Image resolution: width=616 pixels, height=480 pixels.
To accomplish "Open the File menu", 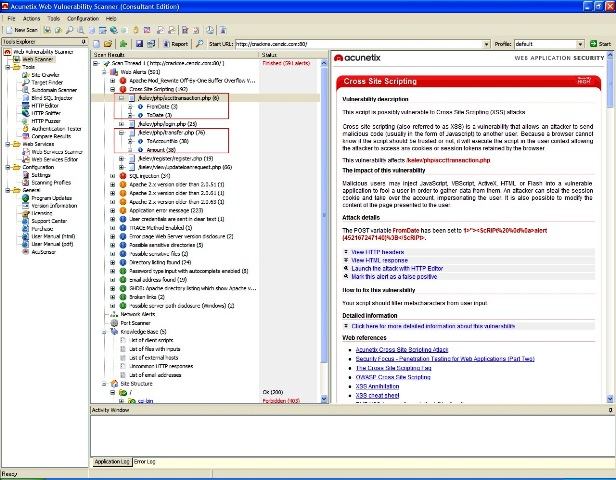I will (x=11, y=18).
